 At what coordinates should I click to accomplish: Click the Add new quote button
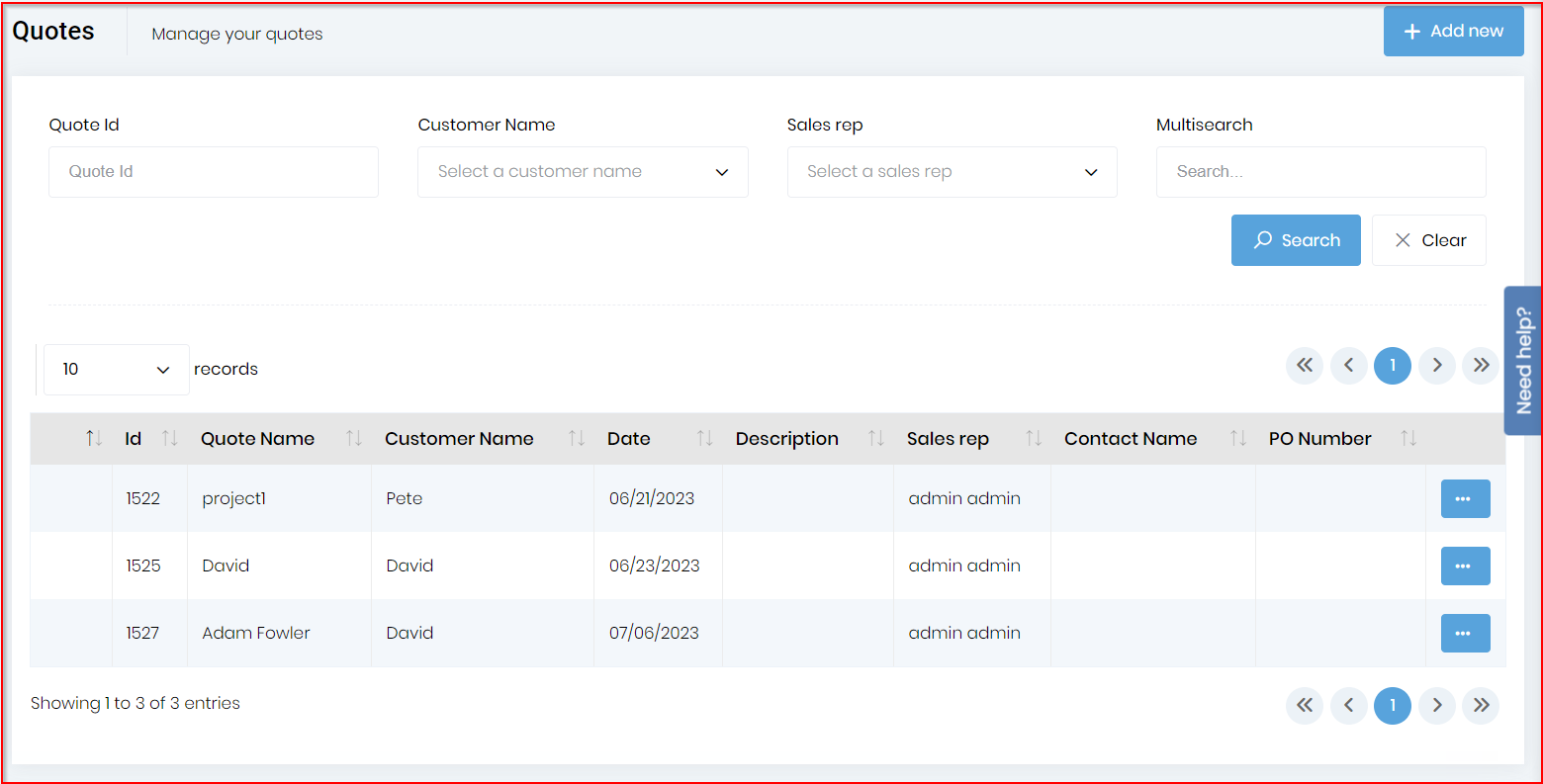click(x=1453, y=32)
